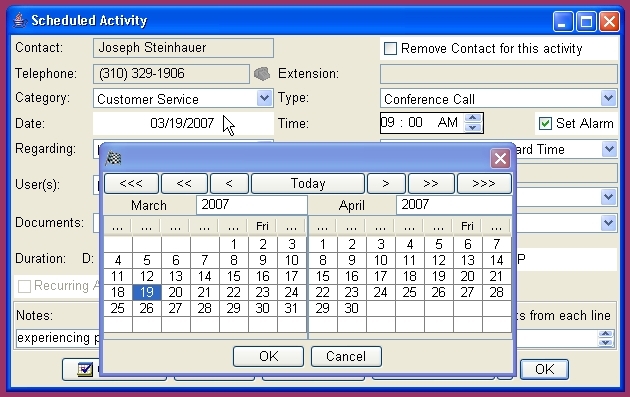
Task: Select the highlighted March 19 date
Action: point(147,292)
